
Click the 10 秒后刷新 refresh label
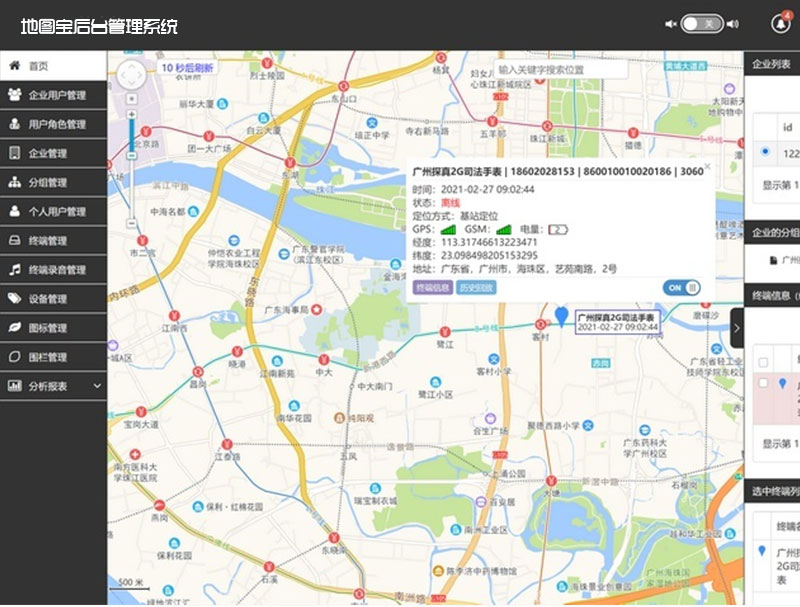[187, 68]
